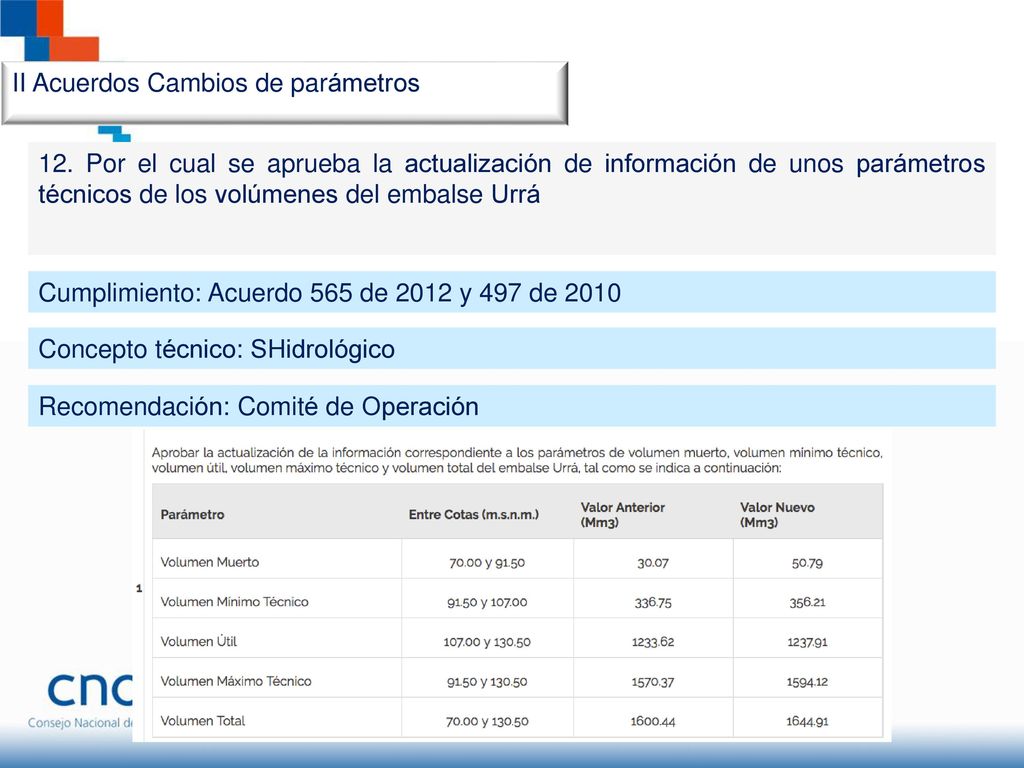The width and height of the screenshot is (1024, 768).
Task: Click the 'Entre Cotas (m.s.n.m.)' column header
Action: pos(473,515)
